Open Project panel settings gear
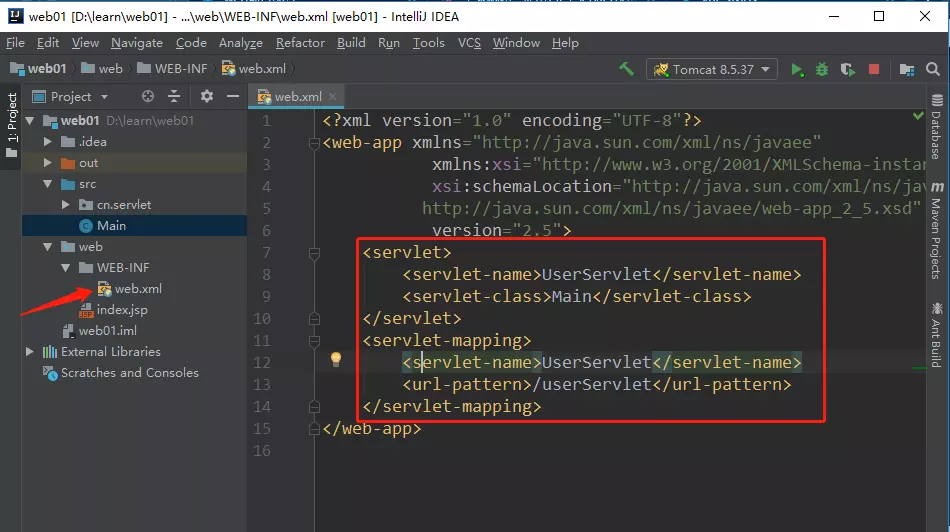The image size is (950, 532). pyautogui.click(x=207, y=96)
